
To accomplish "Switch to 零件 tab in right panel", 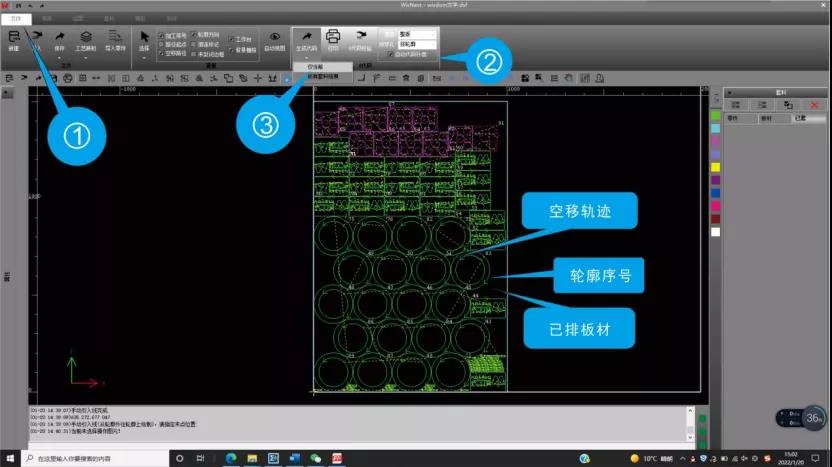I will click(x=741, y=118).
